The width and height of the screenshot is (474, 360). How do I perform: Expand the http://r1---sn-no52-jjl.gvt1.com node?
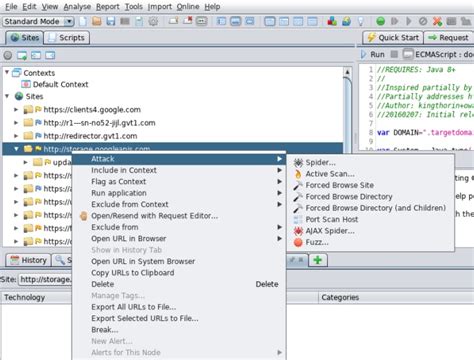tap(16, 123)
